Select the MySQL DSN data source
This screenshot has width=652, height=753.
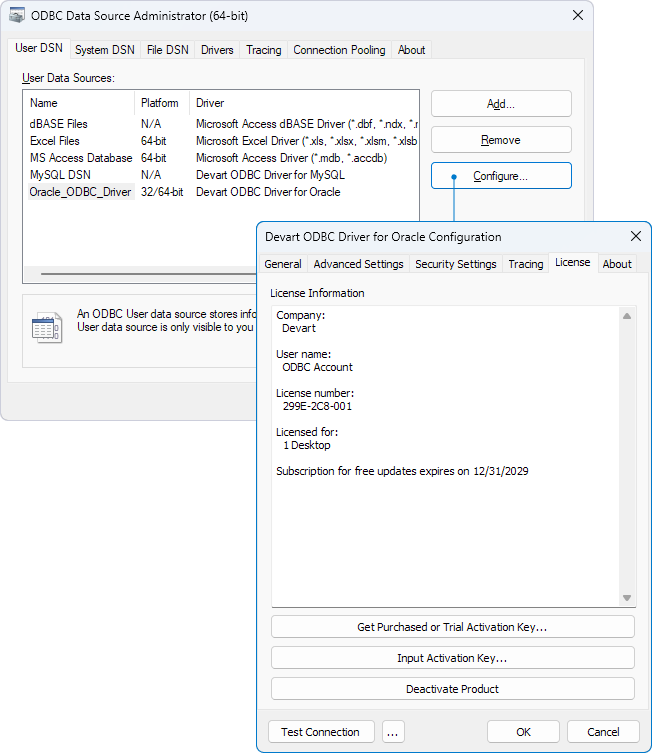(x=221, y=175)
